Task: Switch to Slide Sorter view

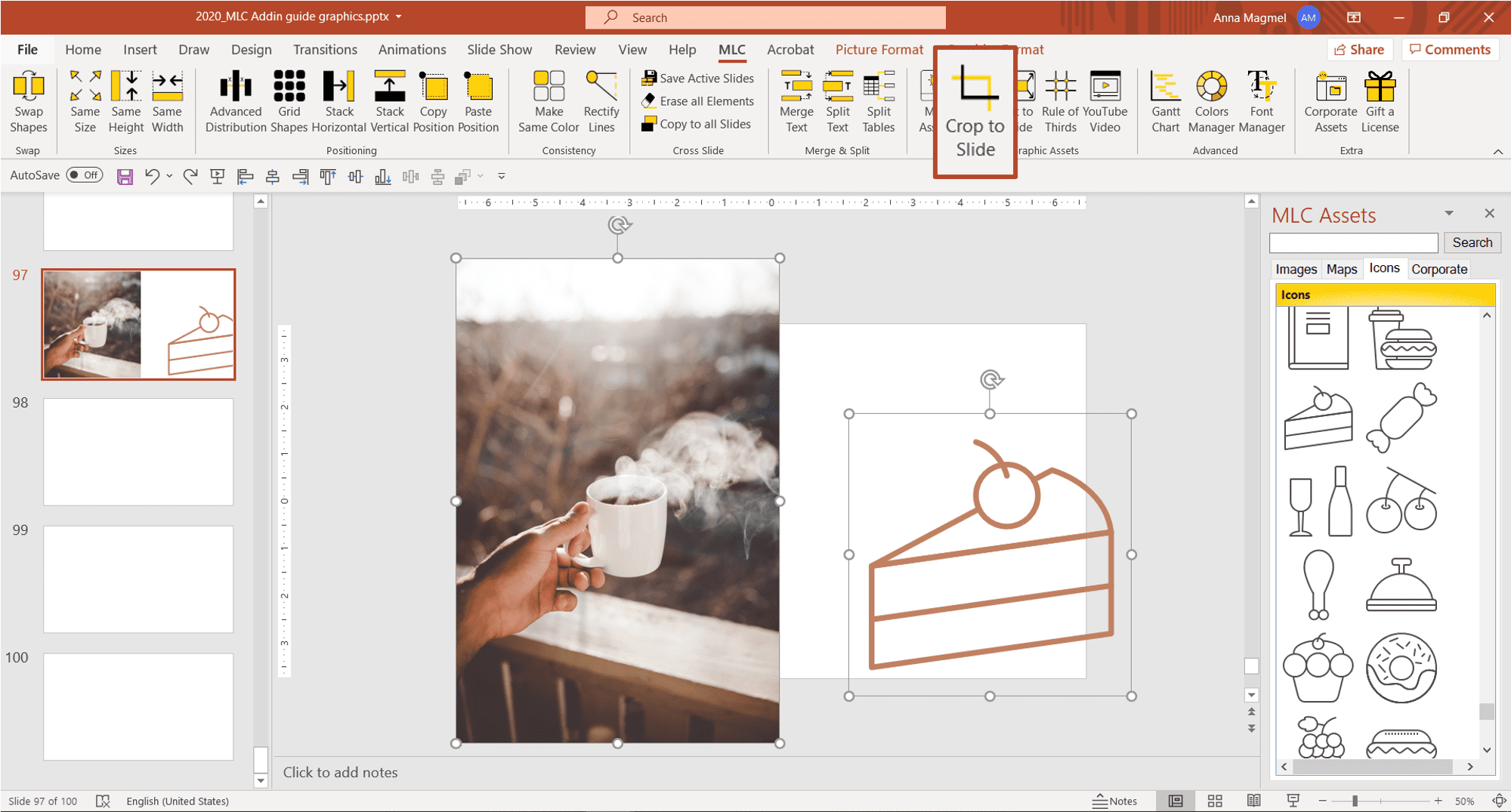Action: click(x=1215, y=801)
